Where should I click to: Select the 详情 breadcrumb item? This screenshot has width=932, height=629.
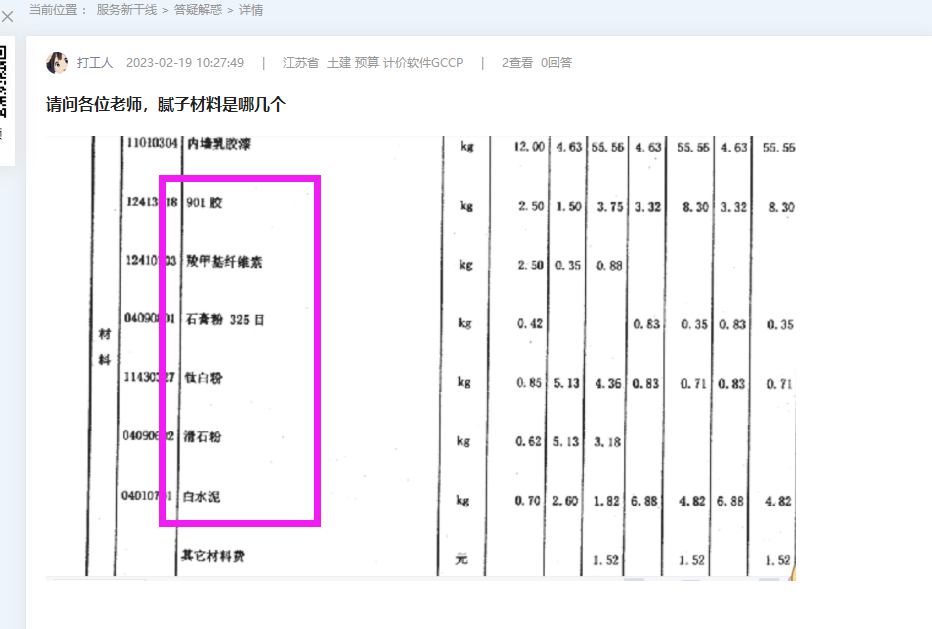(x=251, y=10)
